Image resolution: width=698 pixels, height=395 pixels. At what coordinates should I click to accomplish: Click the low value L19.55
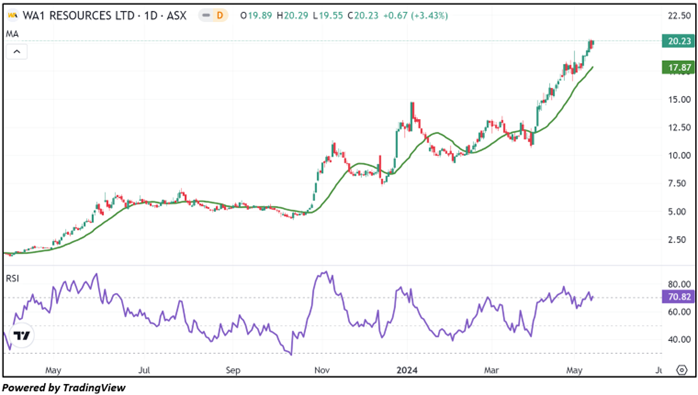[x=328, y=16]
